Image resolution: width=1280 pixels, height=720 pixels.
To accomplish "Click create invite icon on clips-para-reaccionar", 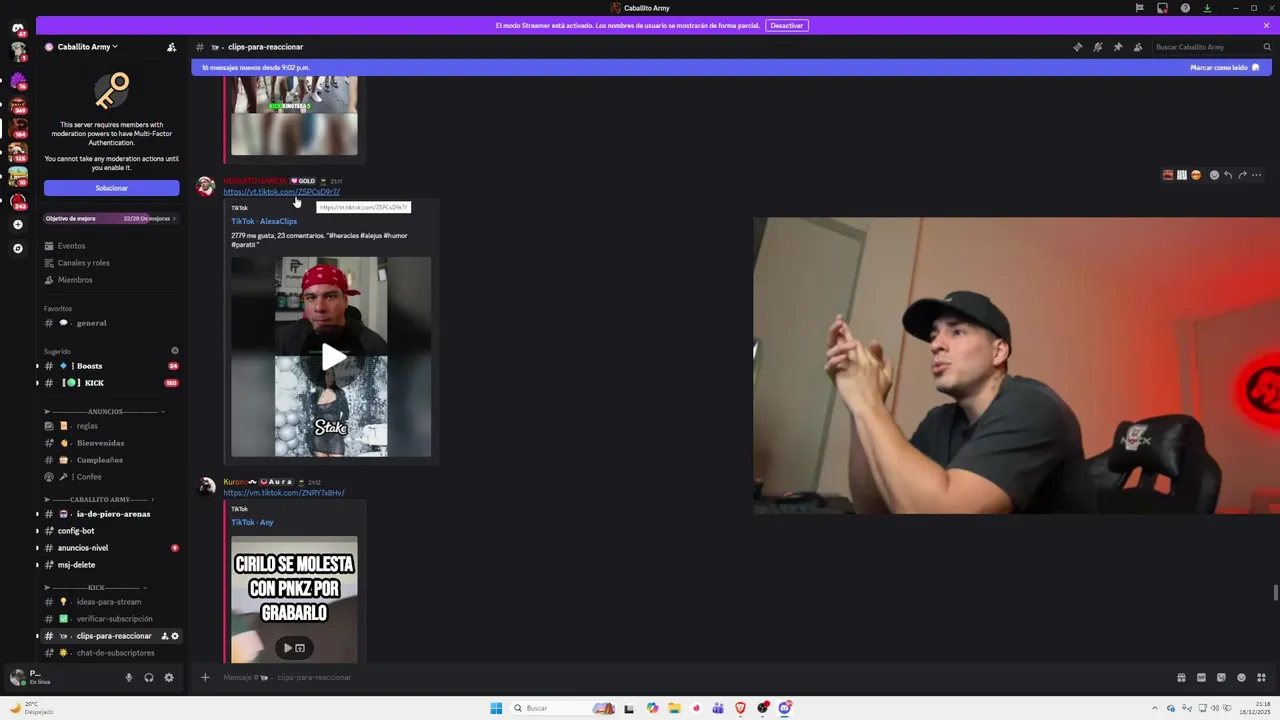I will click(165, 636).
